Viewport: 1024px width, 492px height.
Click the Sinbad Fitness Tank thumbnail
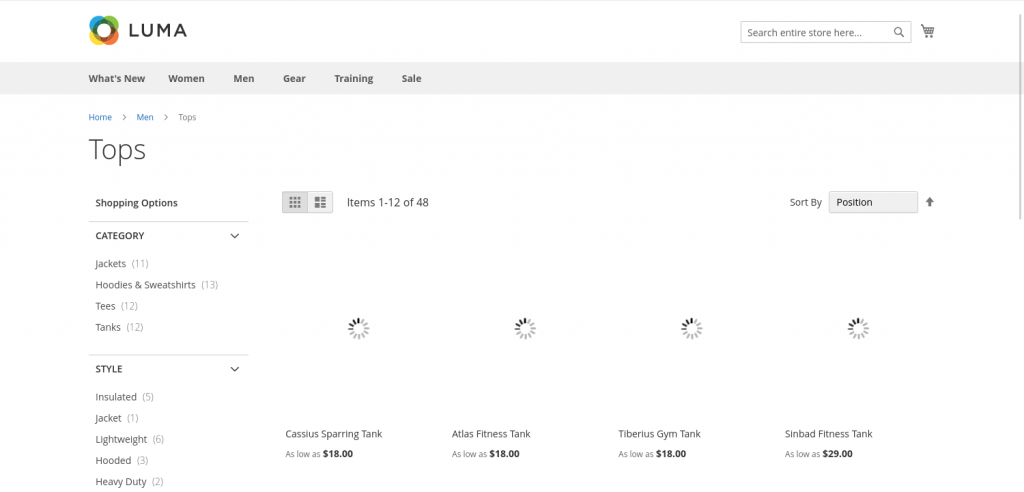click(858, 329)
